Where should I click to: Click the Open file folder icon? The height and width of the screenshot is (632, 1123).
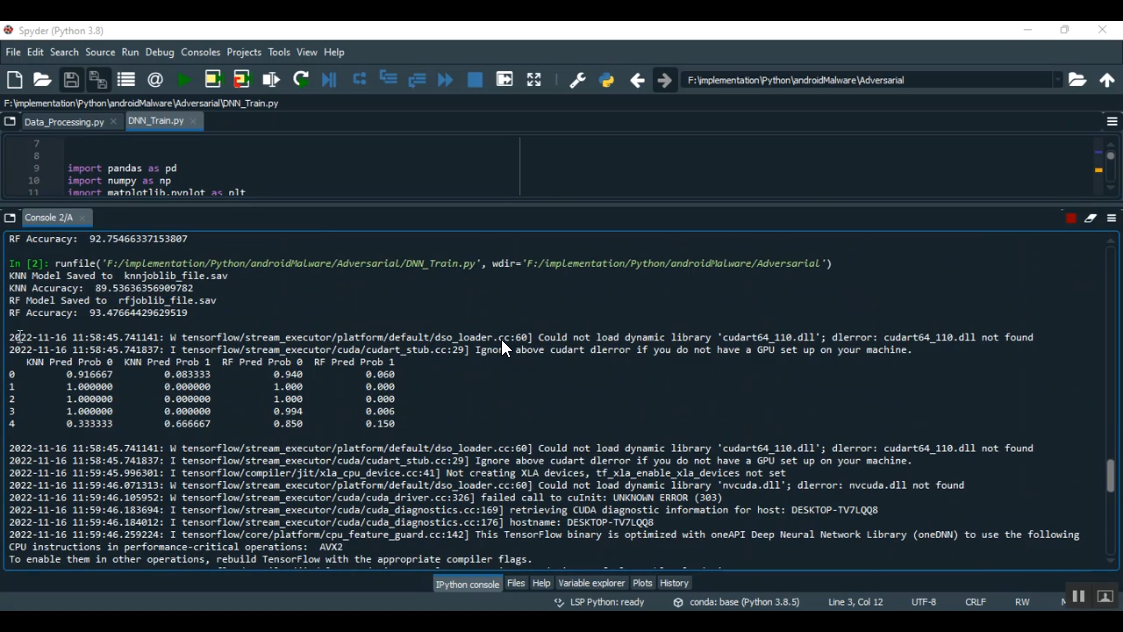click(43, 80)
